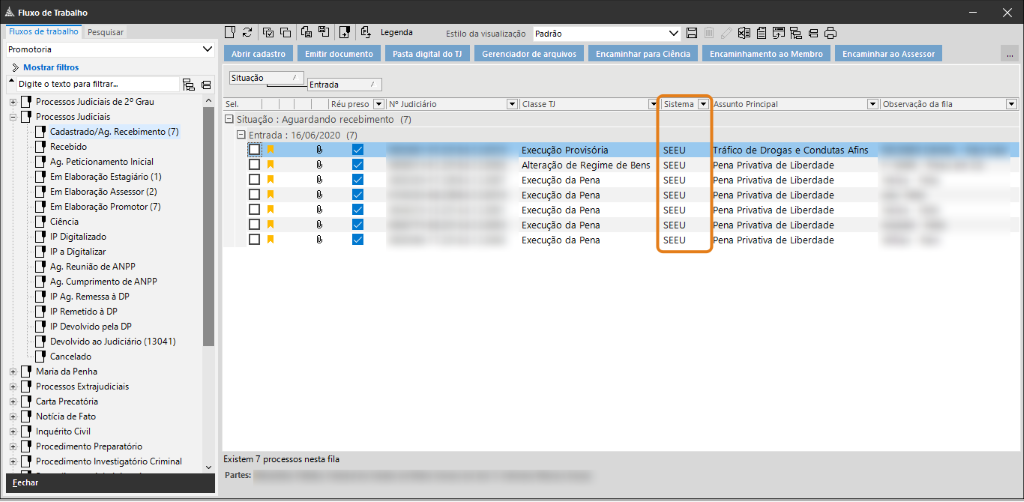Click Situação grouping header chip

click(268, 78)
